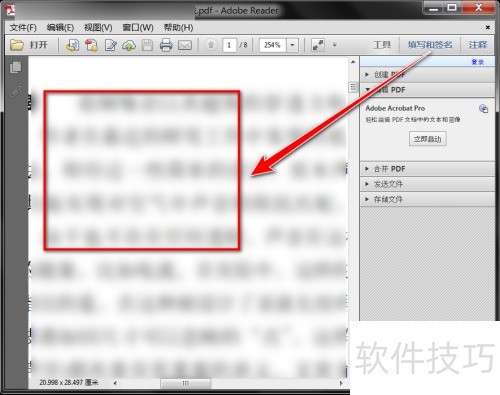This screenshot has width=500, height=395.
Task: Click the horizontal scrollbar right arrow
Action: pos(341,383)
